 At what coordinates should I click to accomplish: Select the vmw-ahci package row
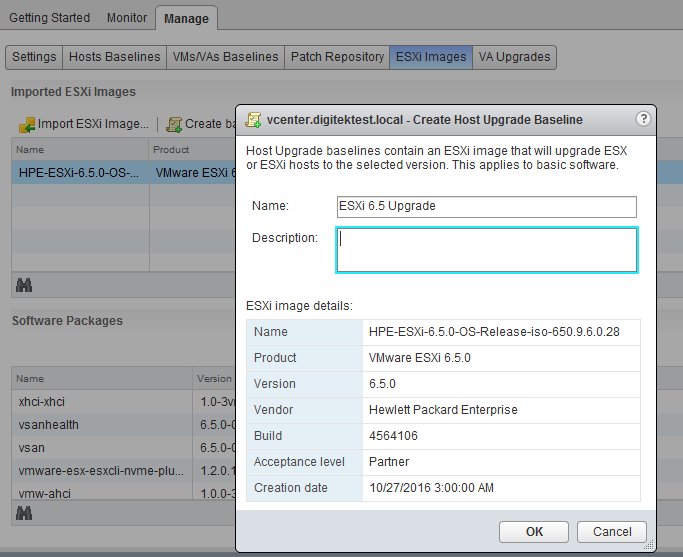click(x=124, y=493)
